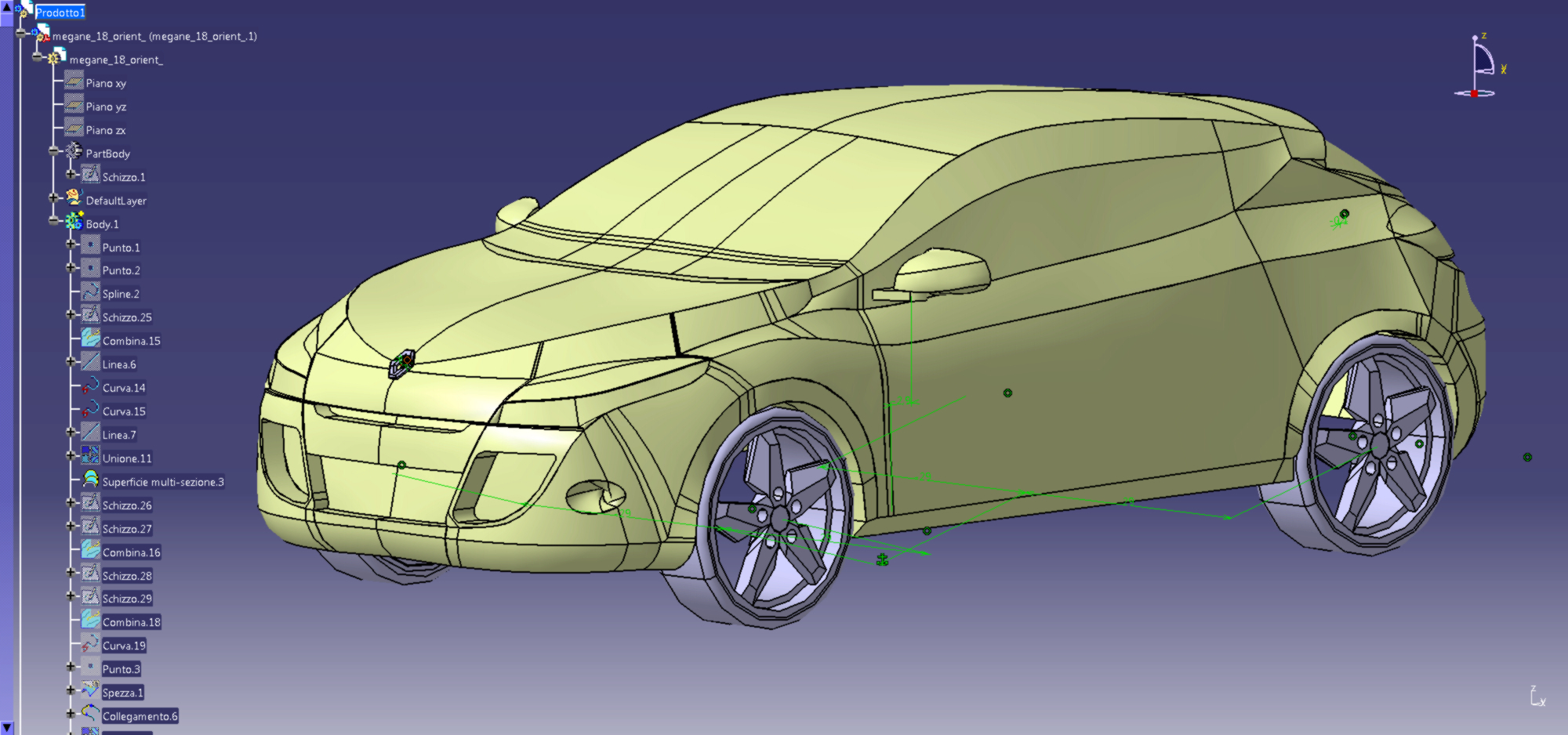
Task: Select the 'PartBody' label
Action: pos(108,154)
